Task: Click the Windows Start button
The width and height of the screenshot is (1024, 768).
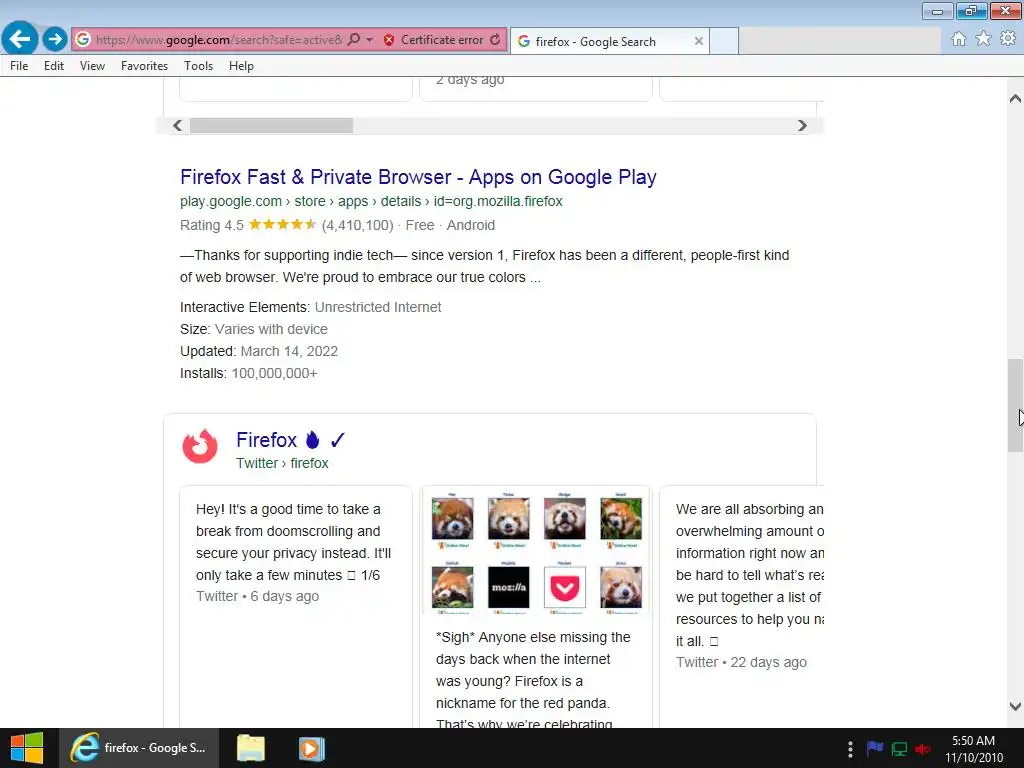Action: (26, 748)
